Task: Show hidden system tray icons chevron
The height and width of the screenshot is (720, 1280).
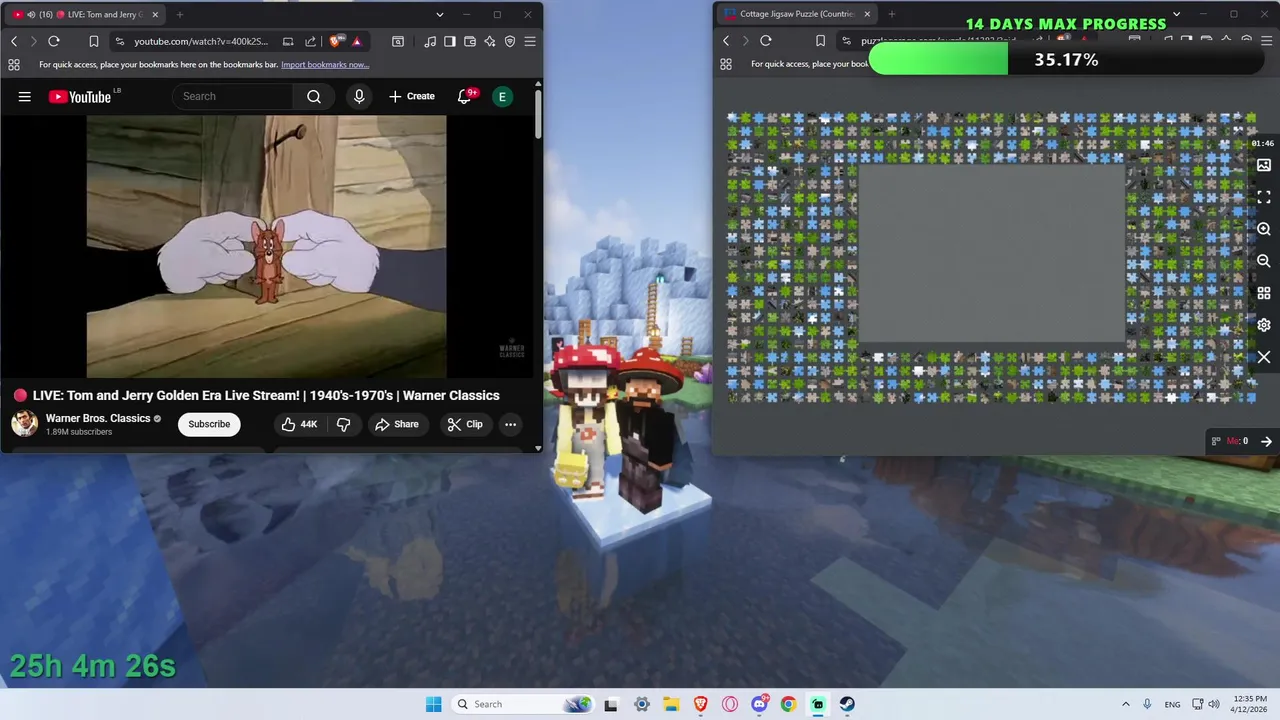Action: point(1125,704)
